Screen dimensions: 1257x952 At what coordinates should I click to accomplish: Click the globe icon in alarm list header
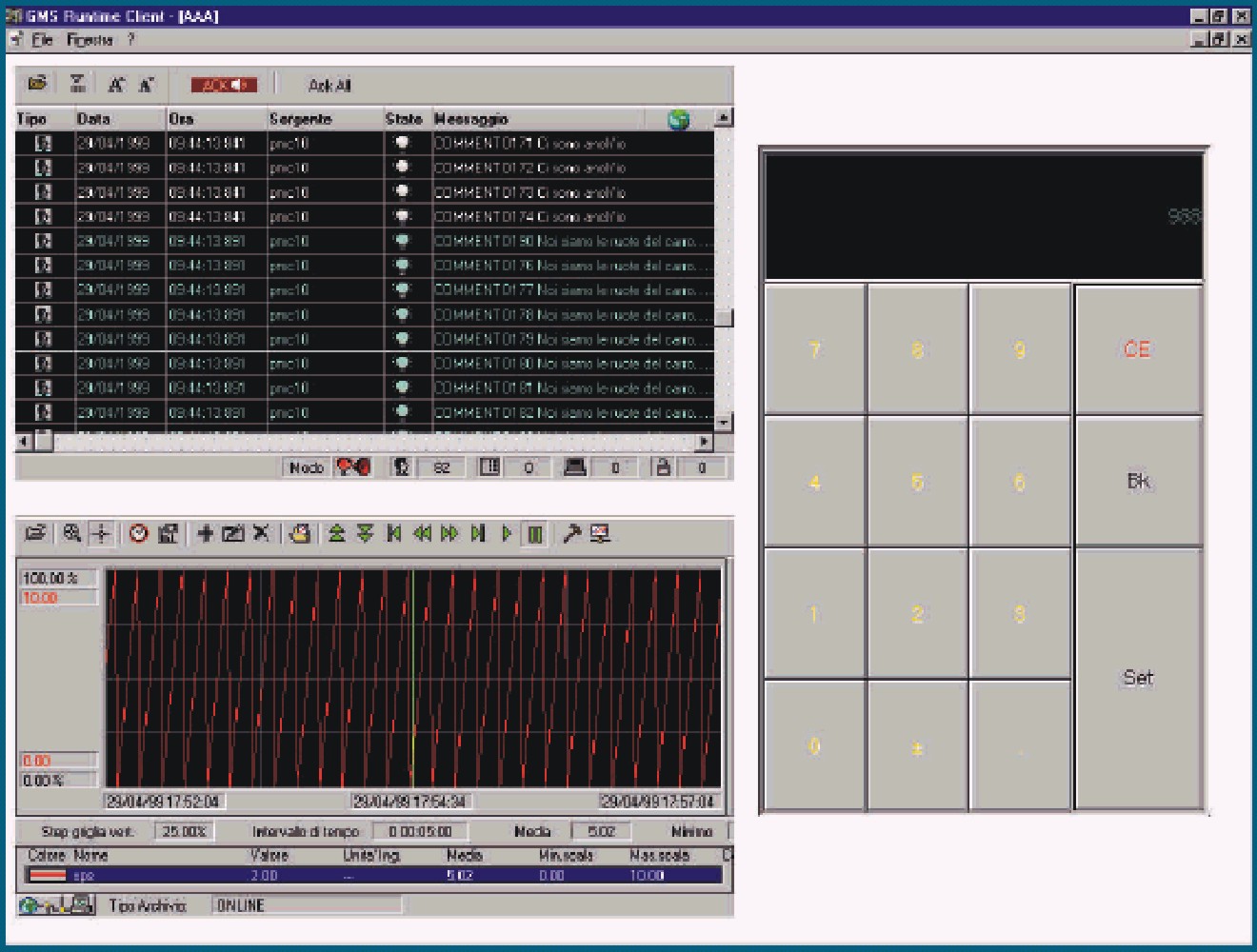pyautogui.click(x=679, y=120)
